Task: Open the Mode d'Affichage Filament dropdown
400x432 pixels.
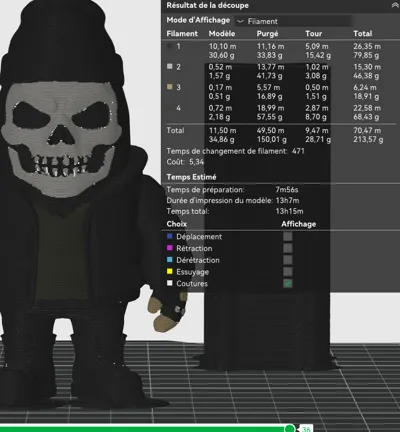Action: click(x=293, y=21)
